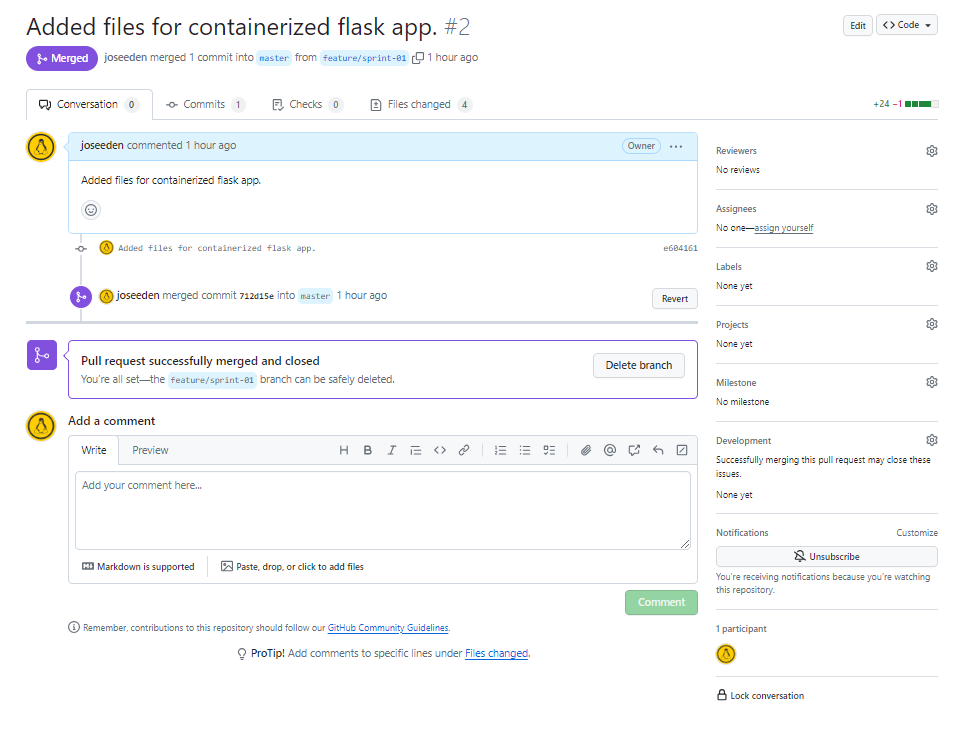Attach files with the paperclip icon

tap(586, 450)
